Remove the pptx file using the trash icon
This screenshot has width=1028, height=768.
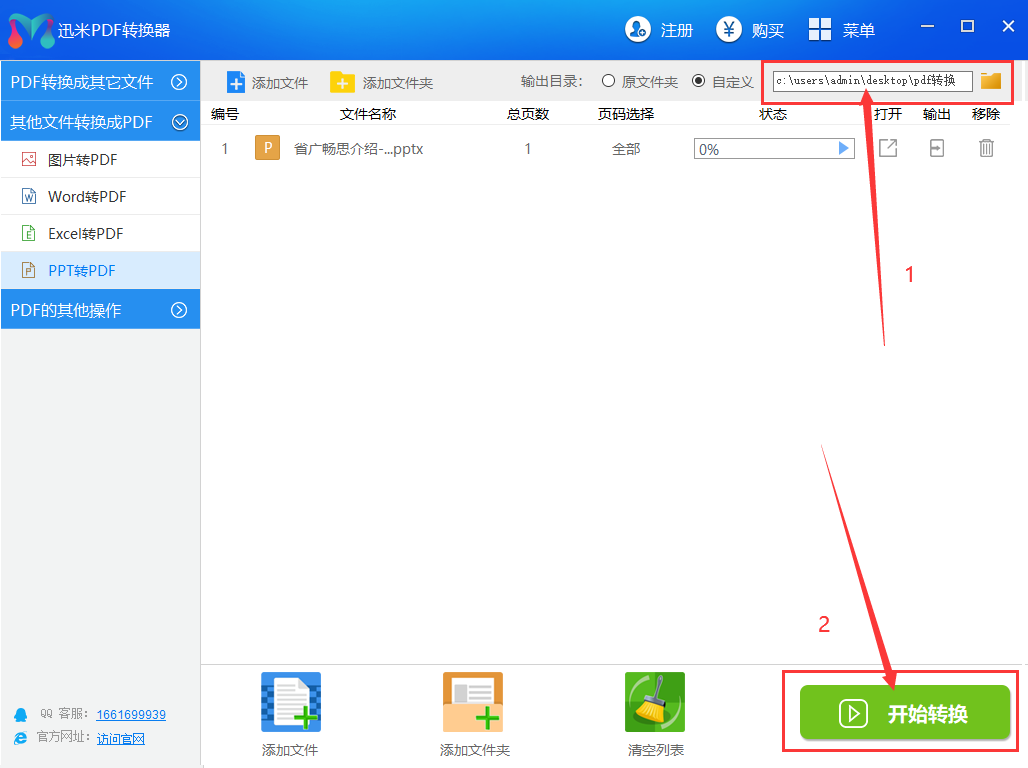(986, 148)
